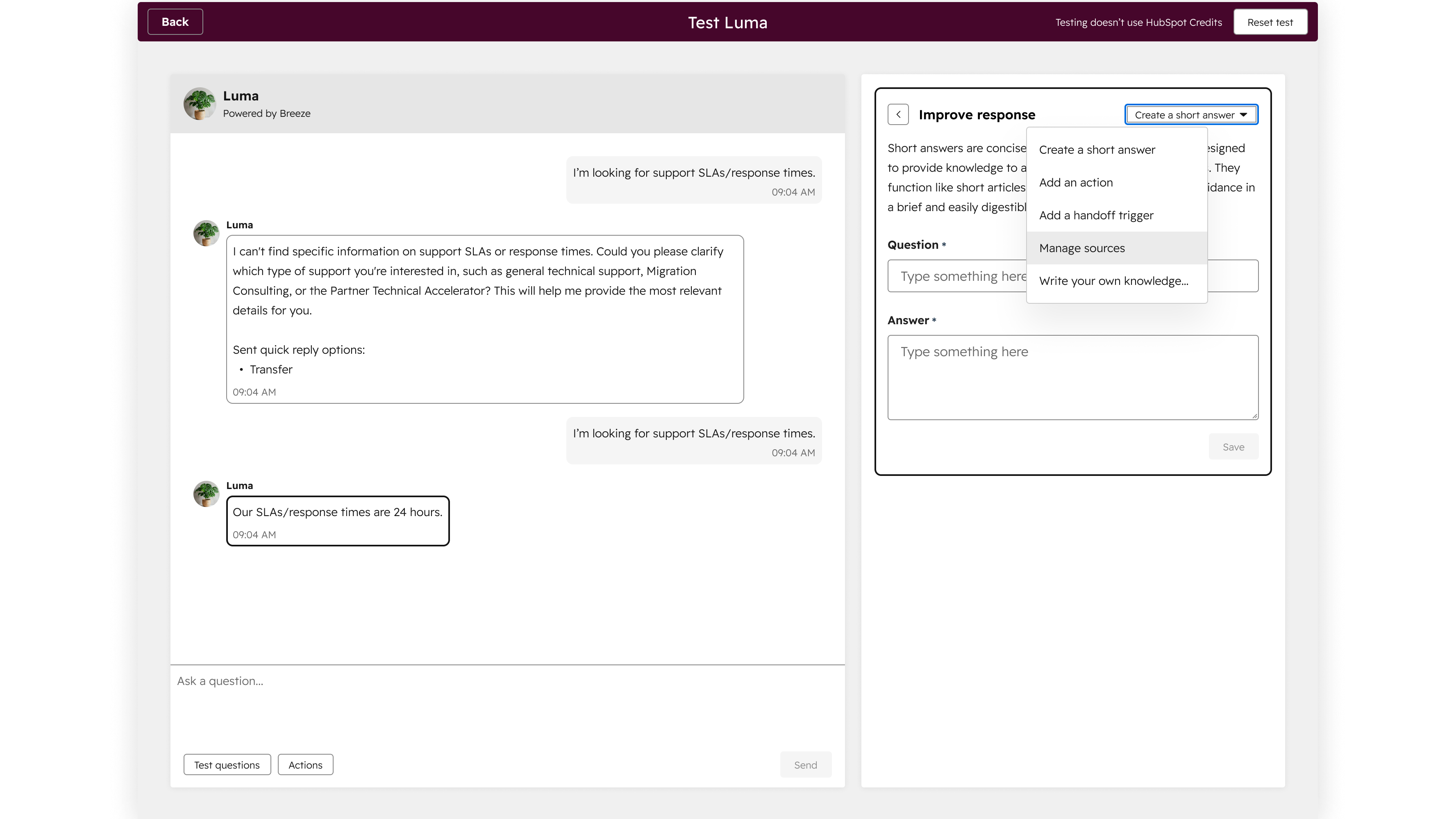Click the dropdown caret on Create a short answer

pos(1243,114)
